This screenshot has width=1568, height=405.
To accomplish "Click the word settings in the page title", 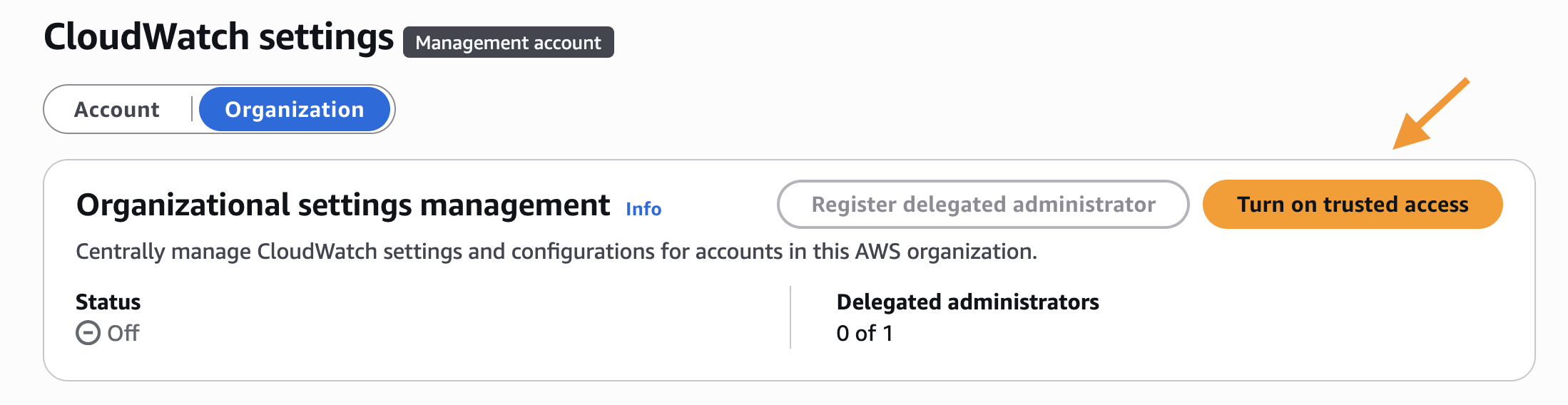I will (x=325, y=37).
